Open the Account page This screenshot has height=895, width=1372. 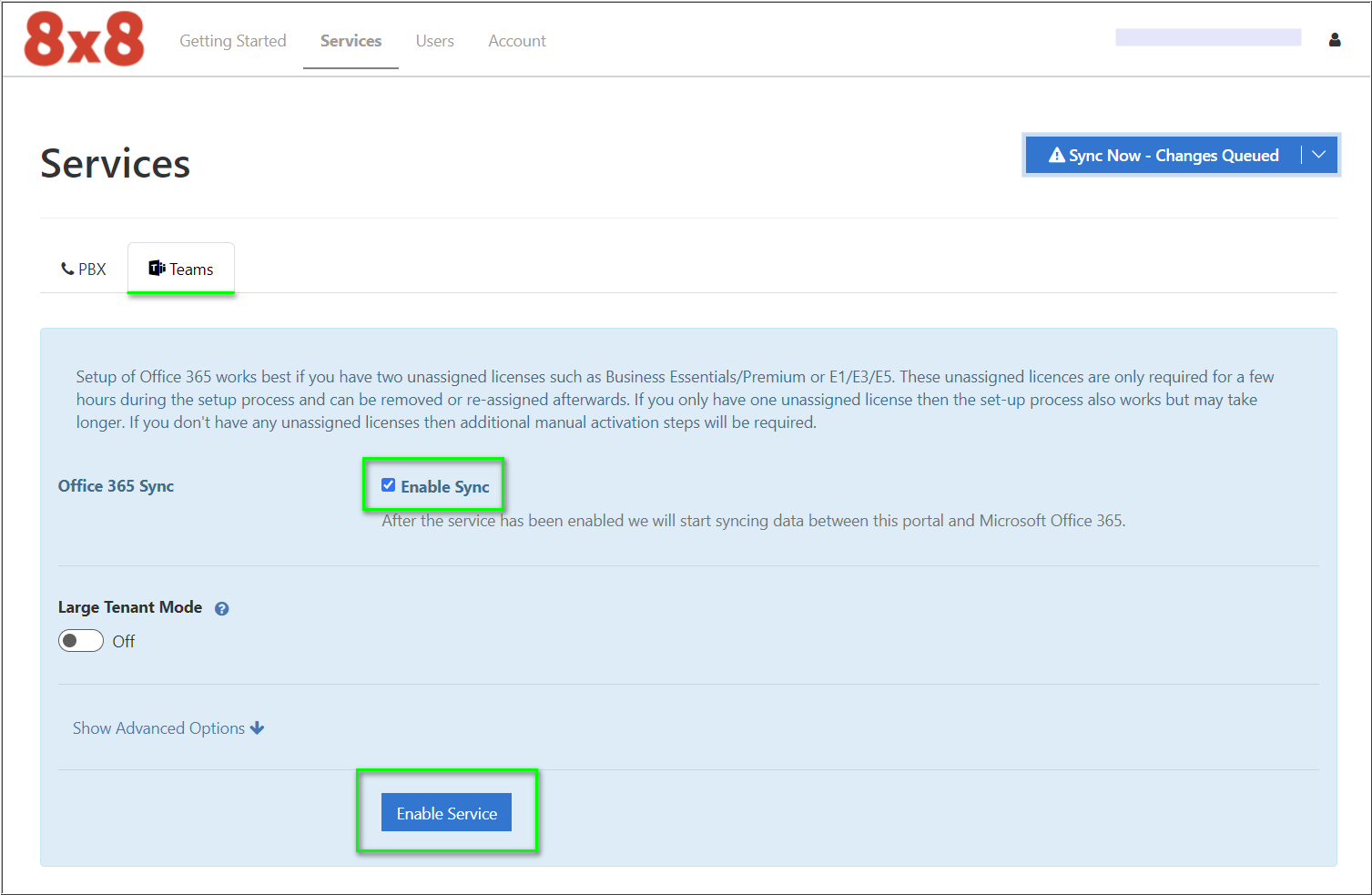point(516,41)
